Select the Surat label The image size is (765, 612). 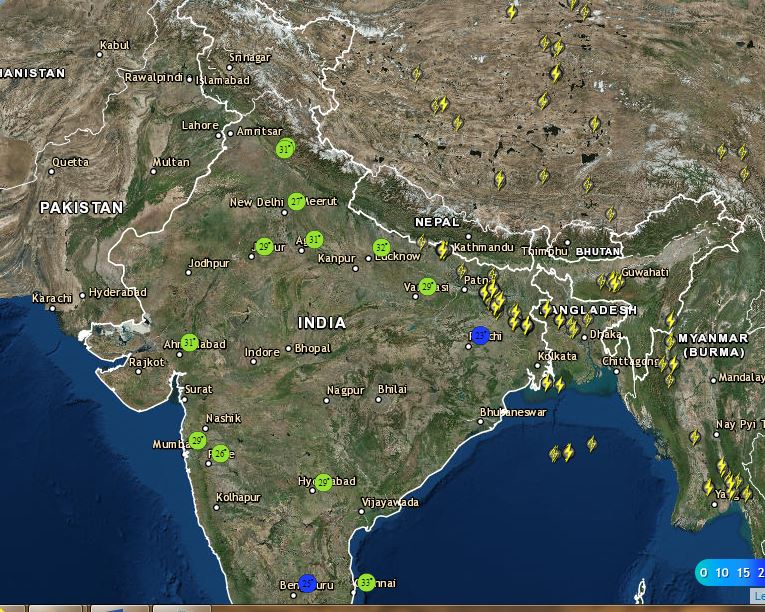click(x=199, y=389)
